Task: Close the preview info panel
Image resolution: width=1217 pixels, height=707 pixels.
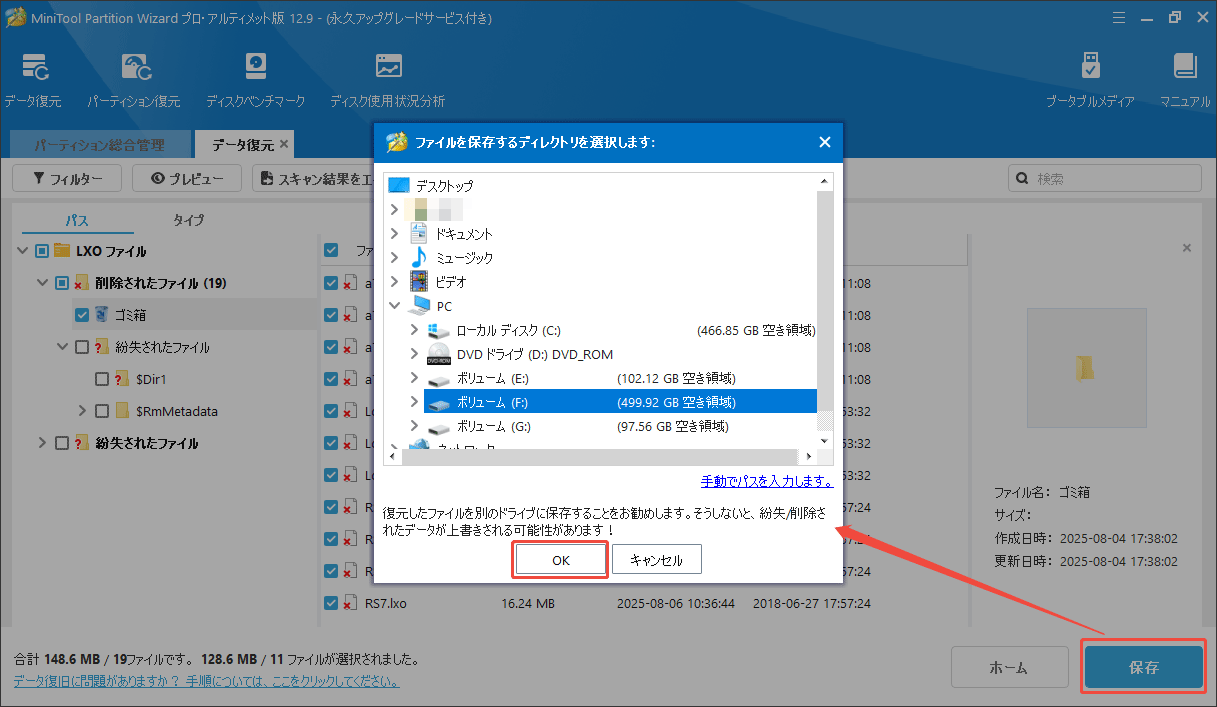Action: (1187, 247)
